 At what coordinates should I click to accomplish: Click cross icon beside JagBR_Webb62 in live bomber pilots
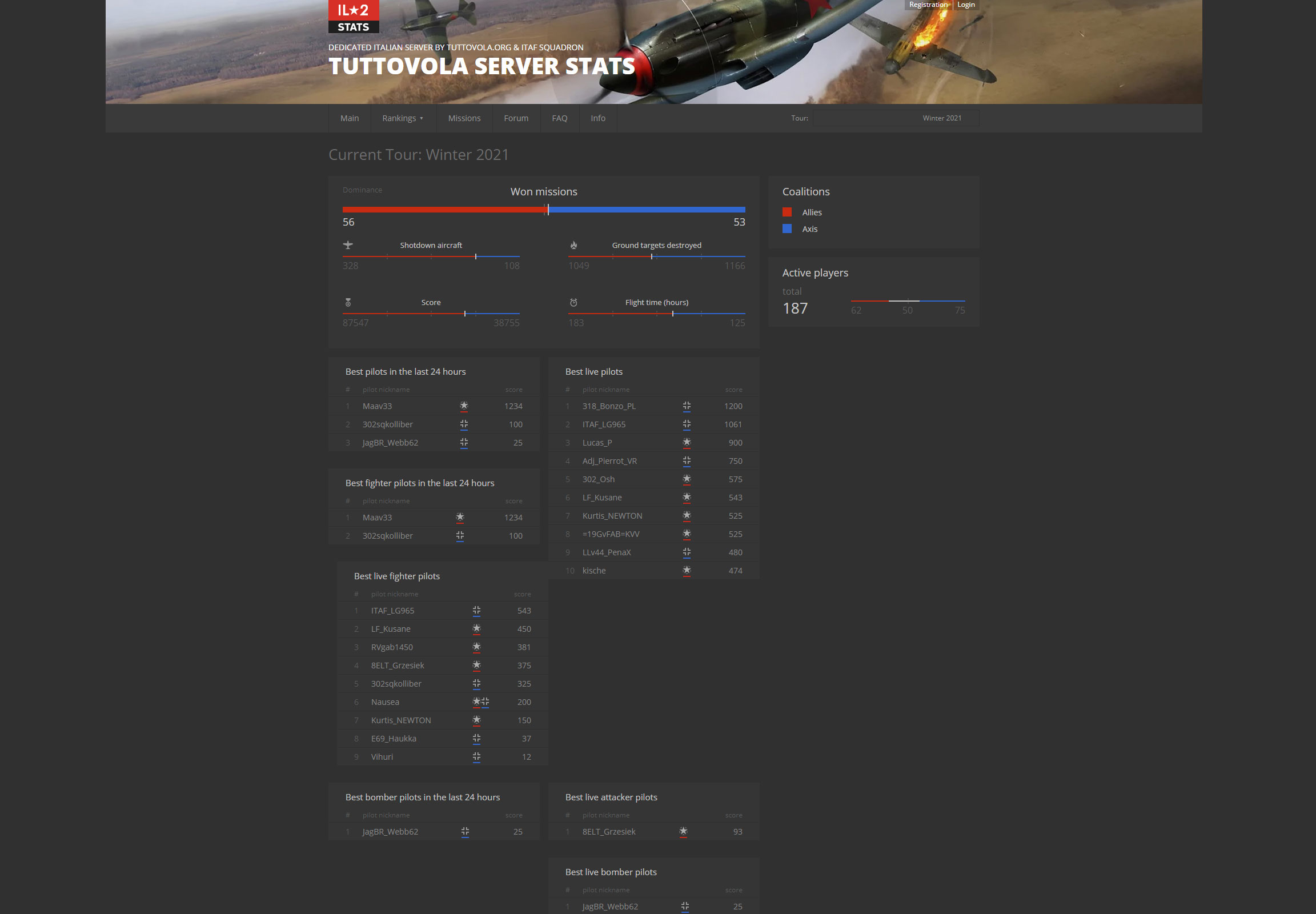point(685,907)
